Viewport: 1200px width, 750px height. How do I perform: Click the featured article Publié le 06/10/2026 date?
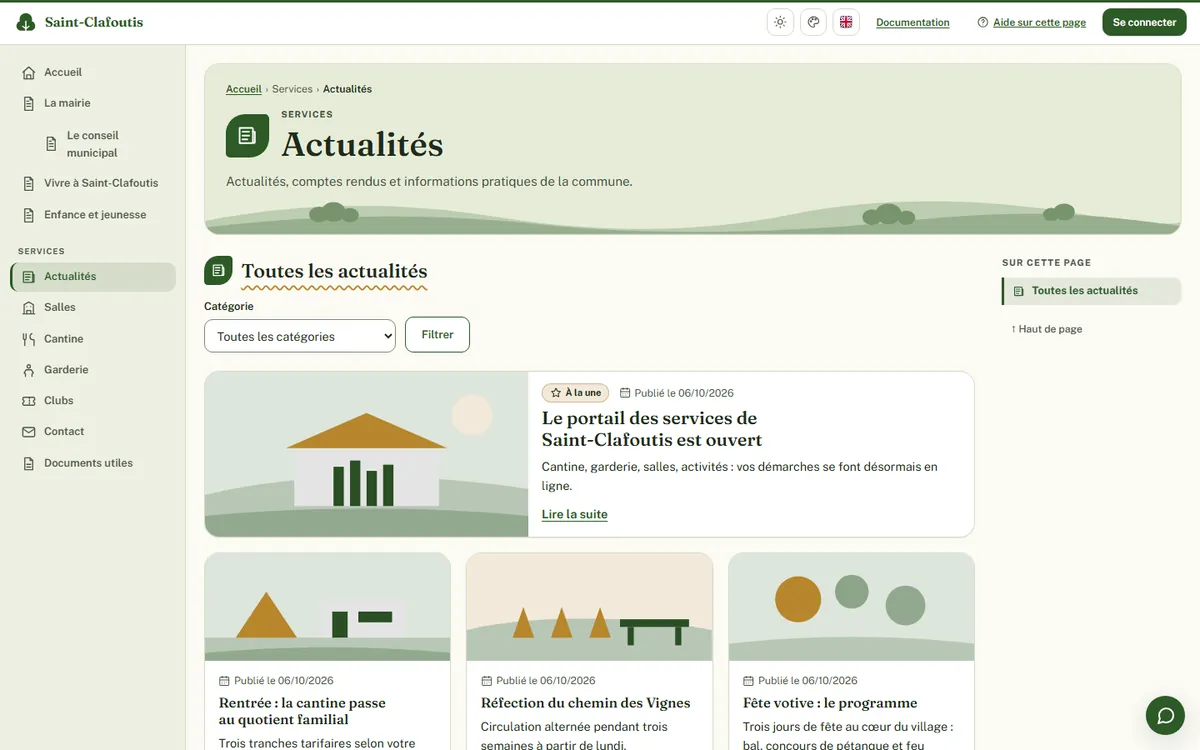coord(677,393)
